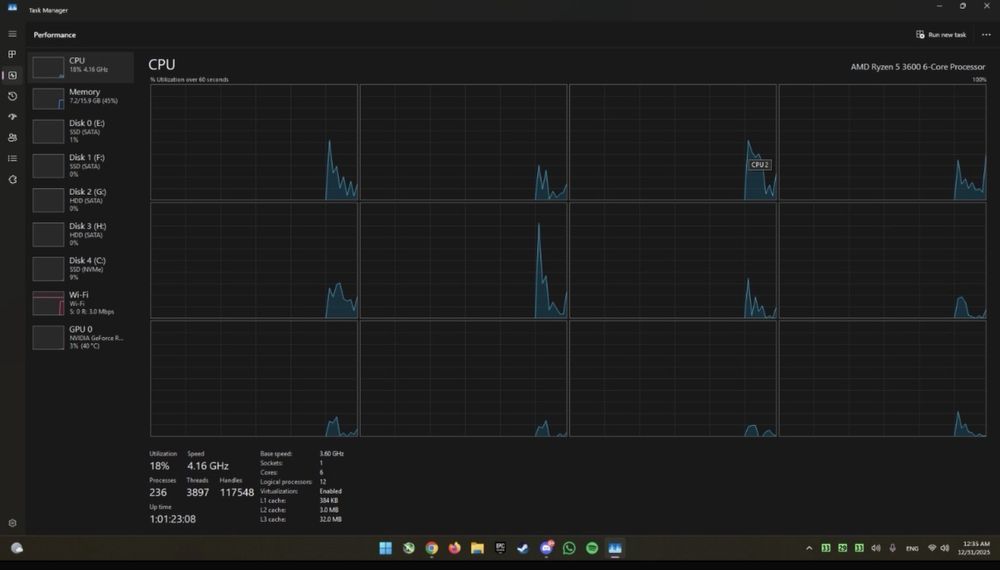This screenshot has width=1000, height=570.
Task: Select Wi-Fi in the performance list
Action: coord(81,303)
